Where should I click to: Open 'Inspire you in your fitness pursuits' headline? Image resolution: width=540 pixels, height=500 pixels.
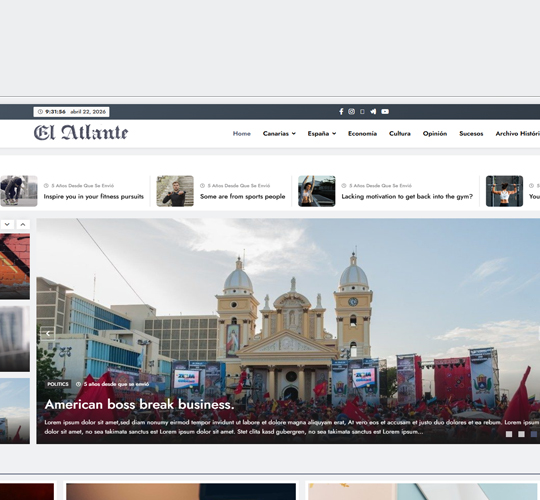pos(93,197)
